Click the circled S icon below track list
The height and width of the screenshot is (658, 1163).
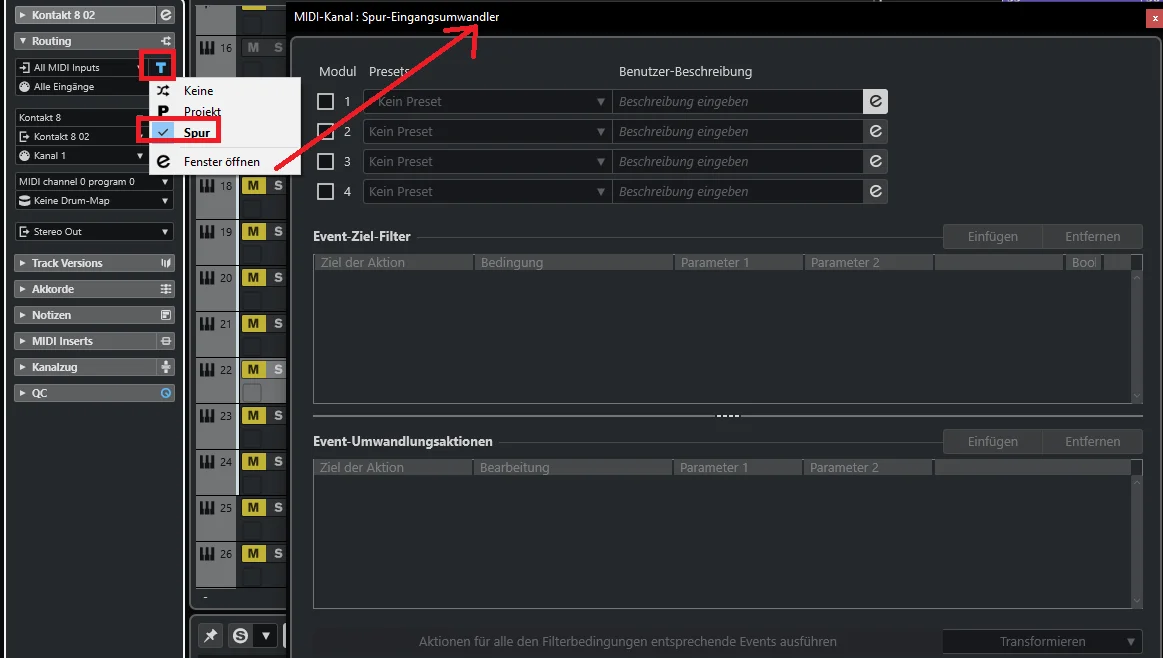click(240, 636)
